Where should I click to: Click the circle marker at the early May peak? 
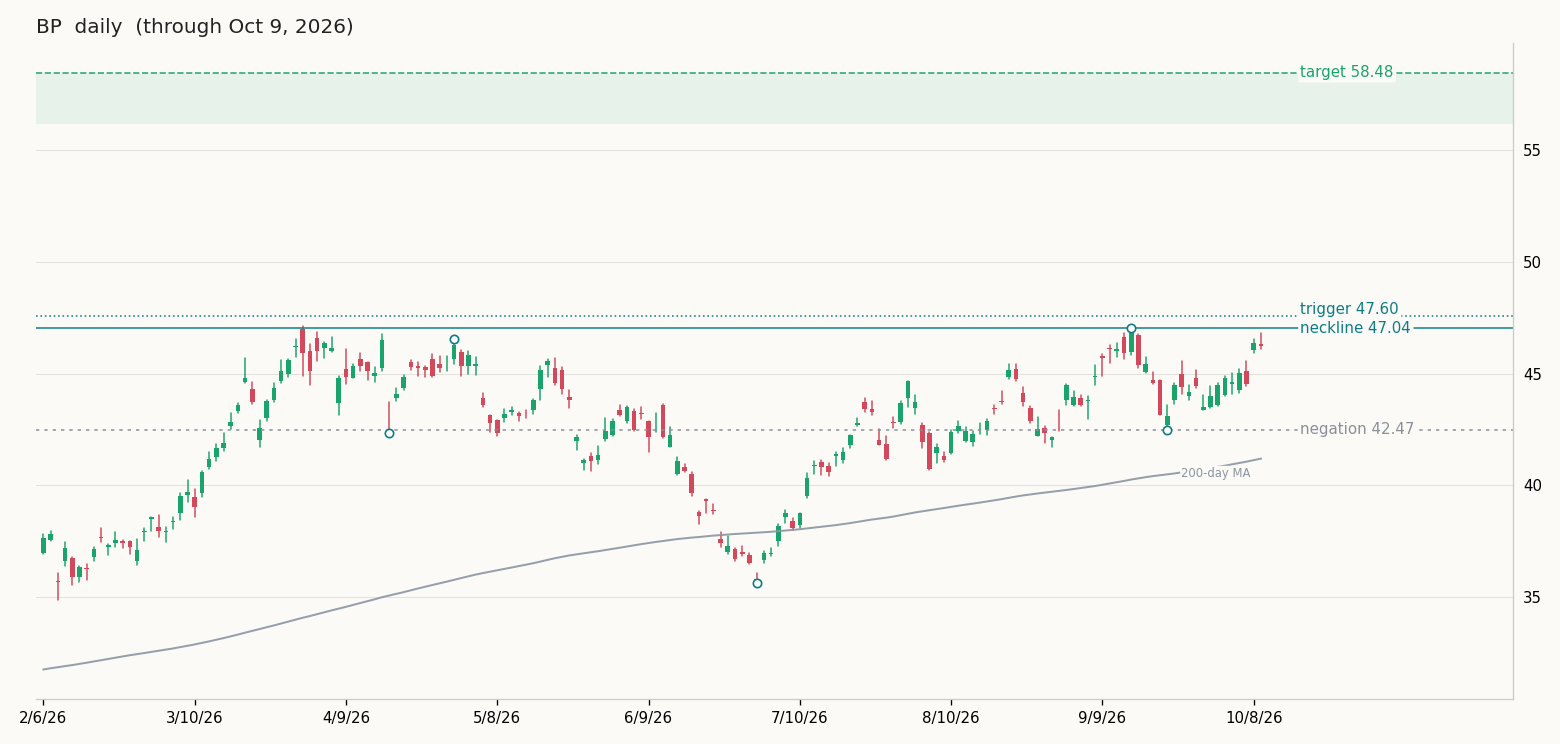[454, 339]
